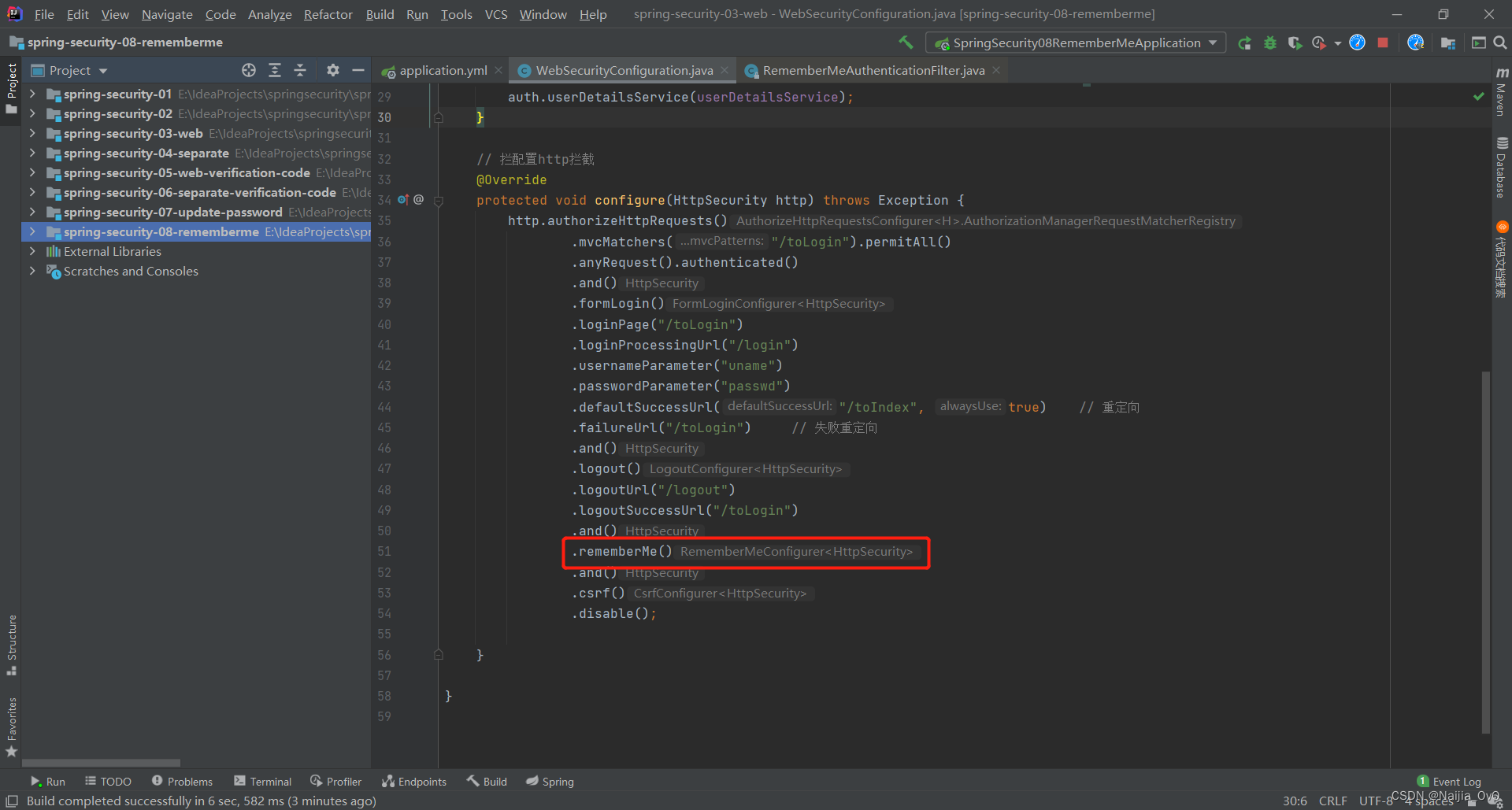Viewport: 1512px width, 810px height.
Task: Expand spring-security-03-web module
Action: (32, 133)
